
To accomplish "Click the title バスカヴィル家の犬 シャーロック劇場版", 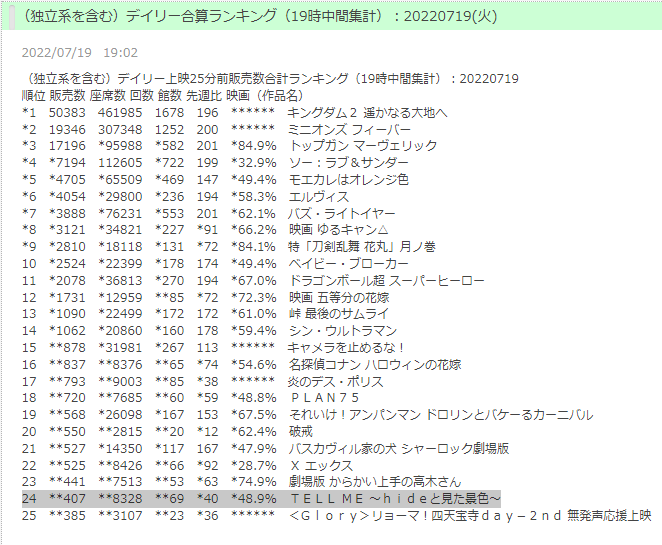I will point(399,448).
